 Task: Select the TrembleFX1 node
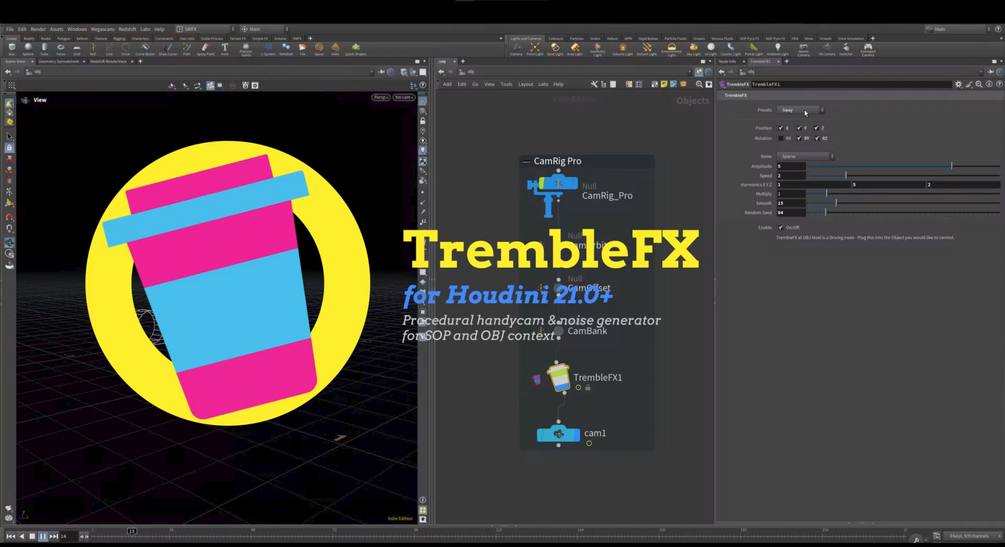click(x=559, y=378)
